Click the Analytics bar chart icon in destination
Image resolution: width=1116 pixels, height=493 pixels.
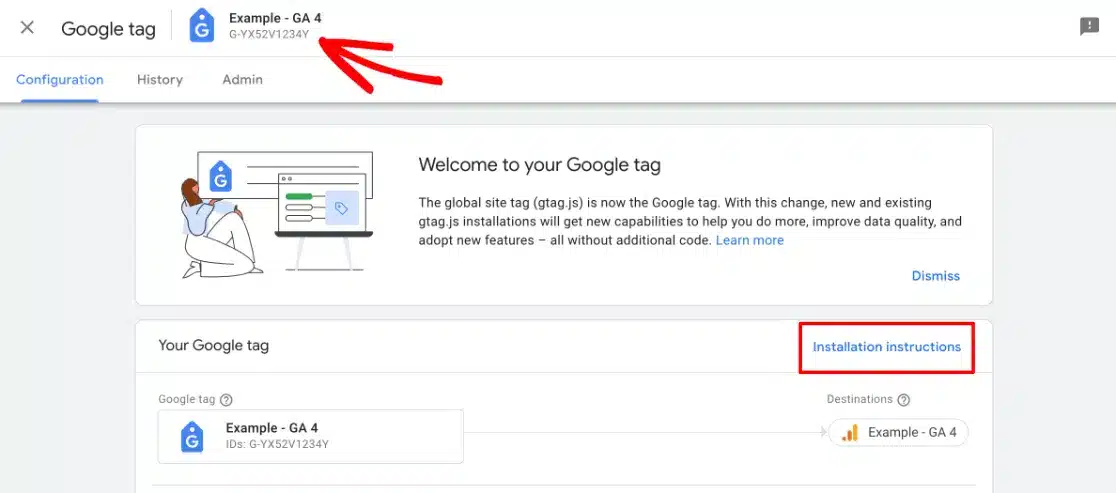tap(849, 433)
